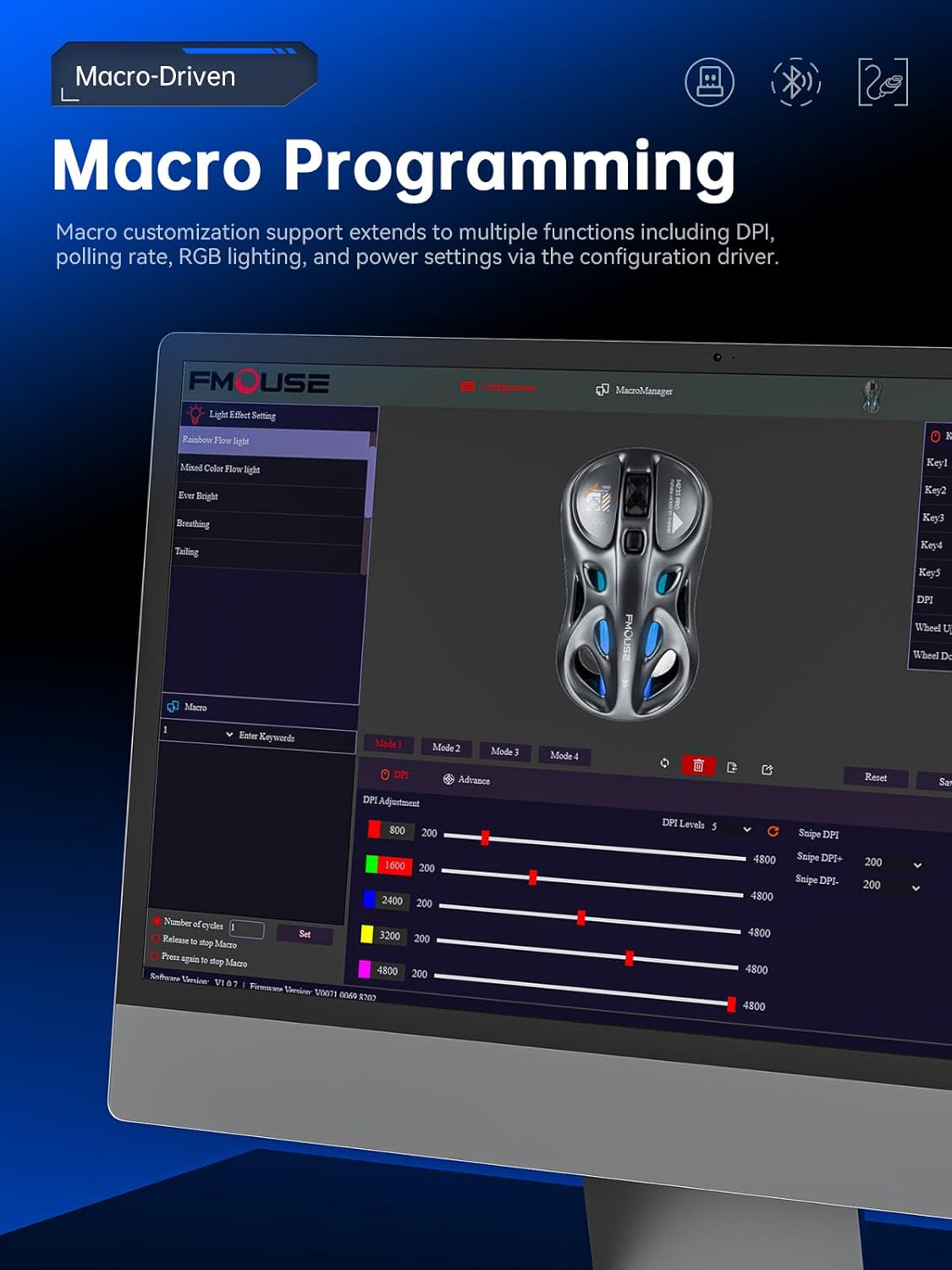Open the macro Enter Keywords dropdown
This screenshot has height=1270, width=952.
[x=229, y=734]
